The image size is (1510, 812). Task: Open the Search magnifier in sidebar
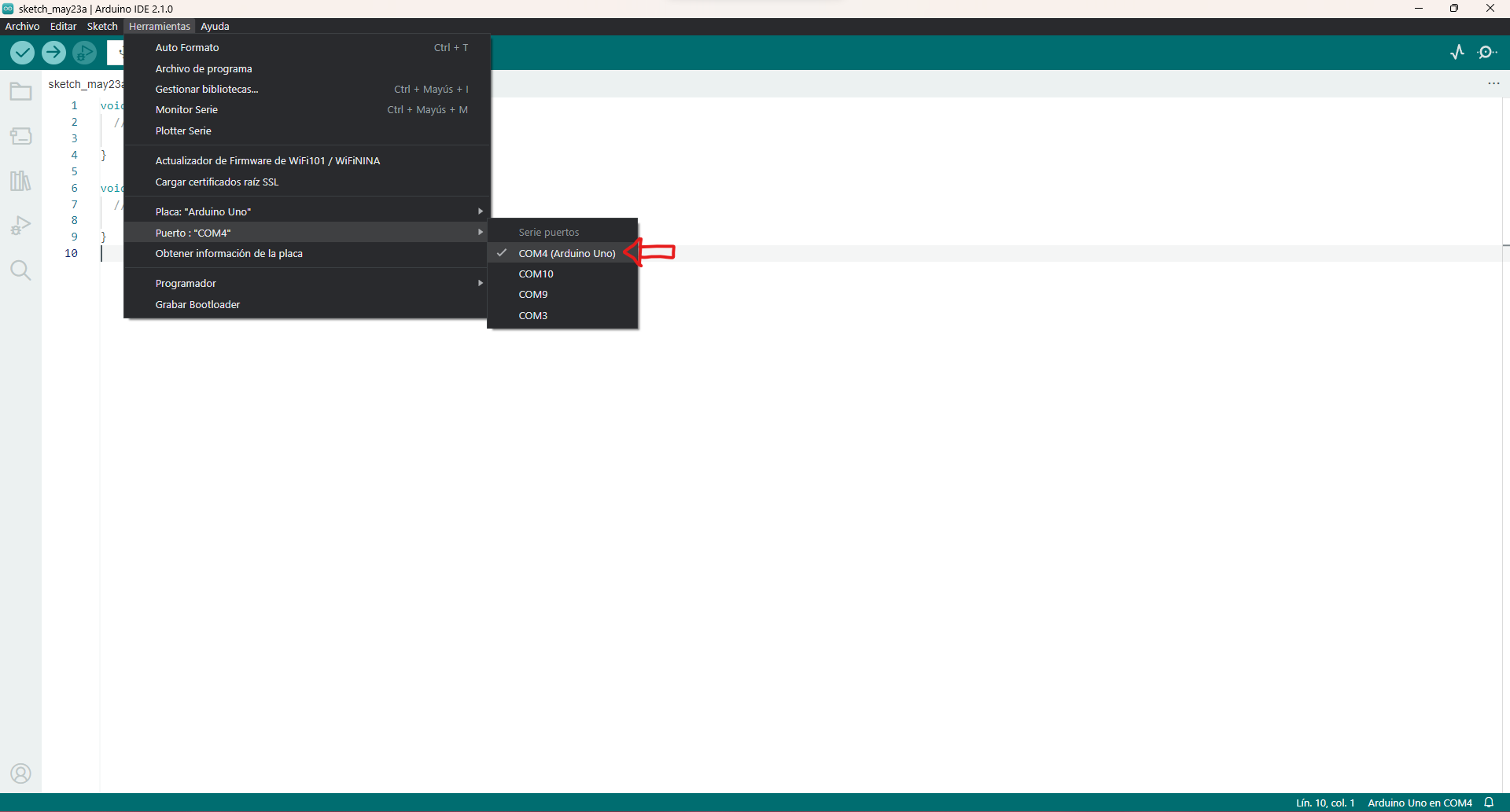tap(20, 271)
